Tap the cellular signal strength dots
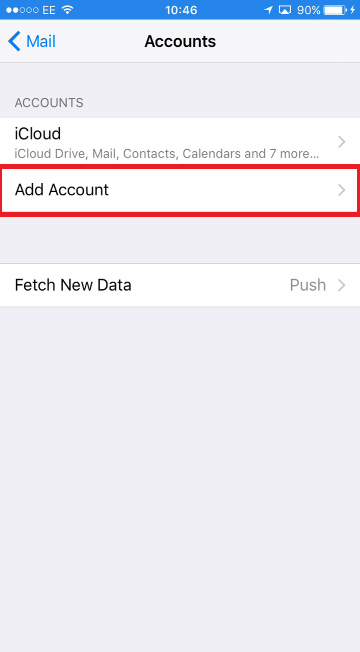Screen dimensions: 360x652 pyautogui.click(x=22, y=10)
